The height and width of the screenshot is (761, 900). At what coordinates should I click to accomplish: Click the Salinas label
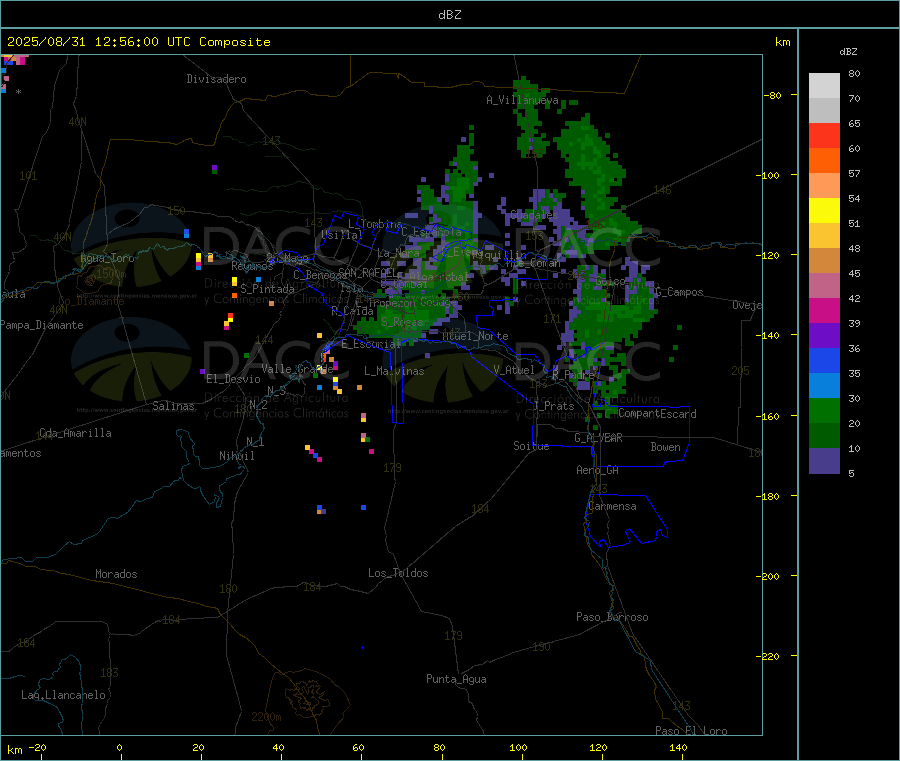point(173,406)
